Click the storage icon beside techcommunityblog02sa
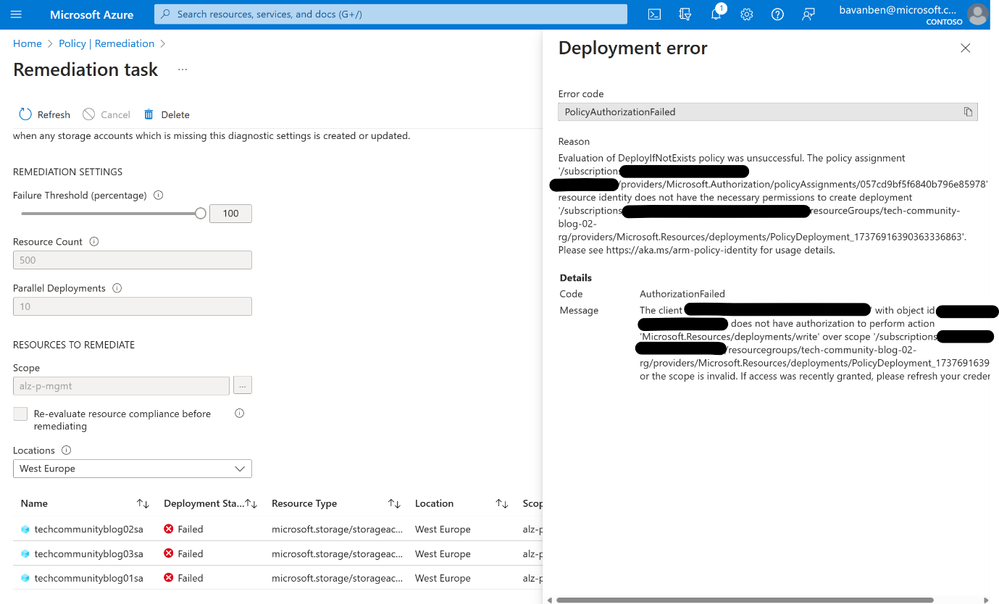The width and height of the screenshot is (999, 604). tap(25, 529)
